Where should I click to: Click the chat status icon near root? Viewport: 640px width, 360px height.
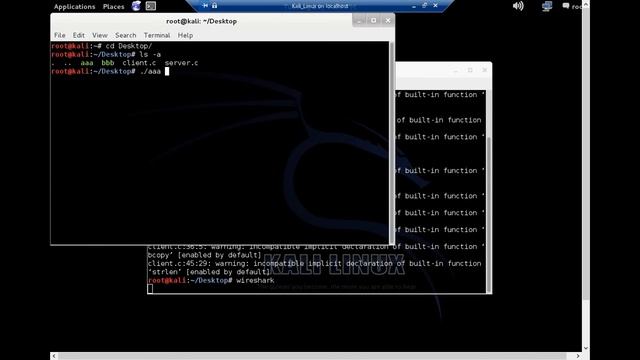click(566, 6)
